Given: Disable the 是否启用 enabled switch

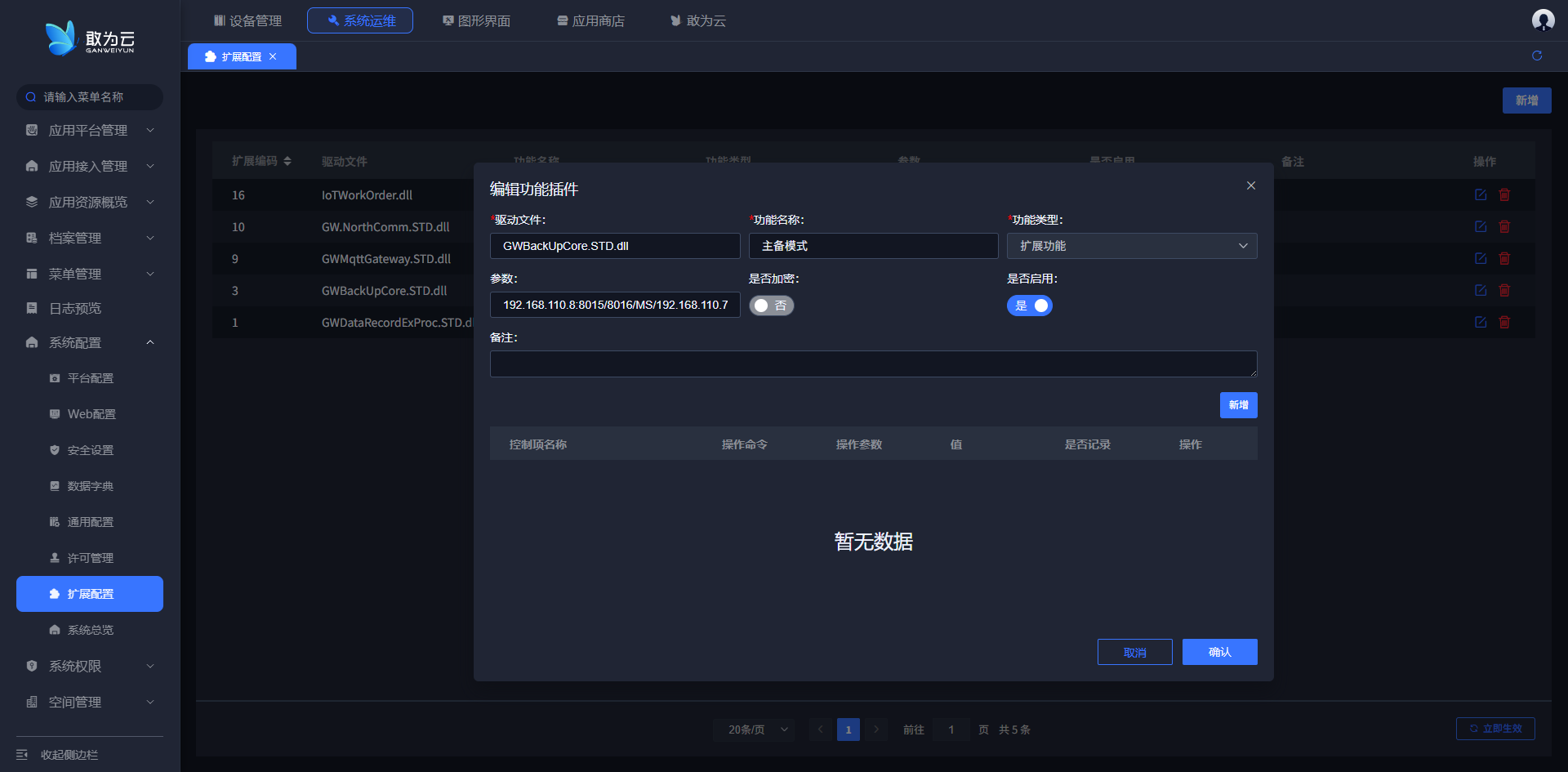Looking at the screenshot, I should click(1029, 306).
